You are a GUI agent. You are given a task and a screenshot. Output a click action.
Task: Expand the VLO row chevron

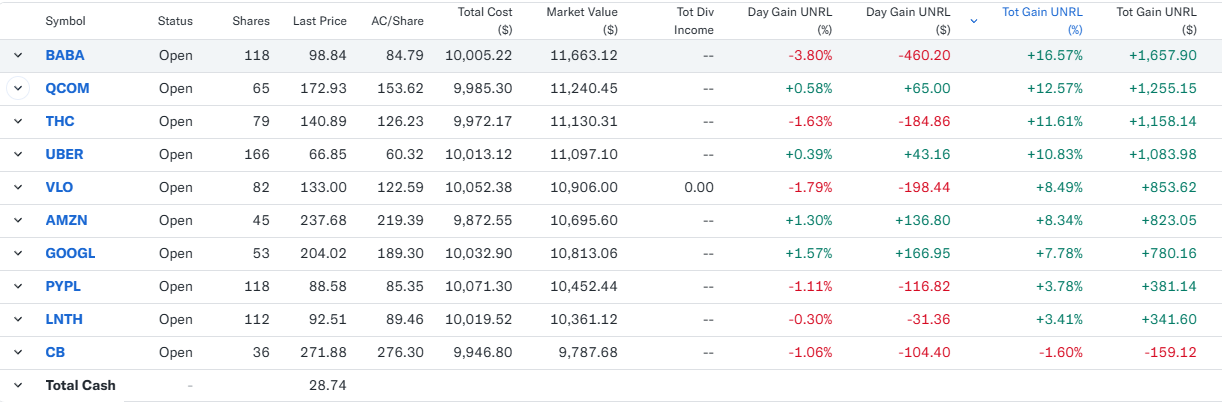pyautogui.click(x=17, y=188)
